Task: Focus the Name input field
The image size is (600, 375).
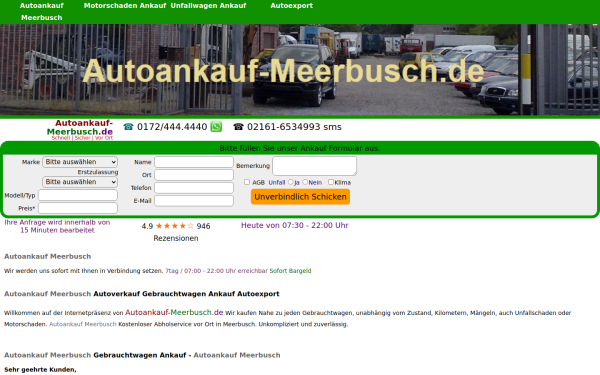Action: point(194,162)
